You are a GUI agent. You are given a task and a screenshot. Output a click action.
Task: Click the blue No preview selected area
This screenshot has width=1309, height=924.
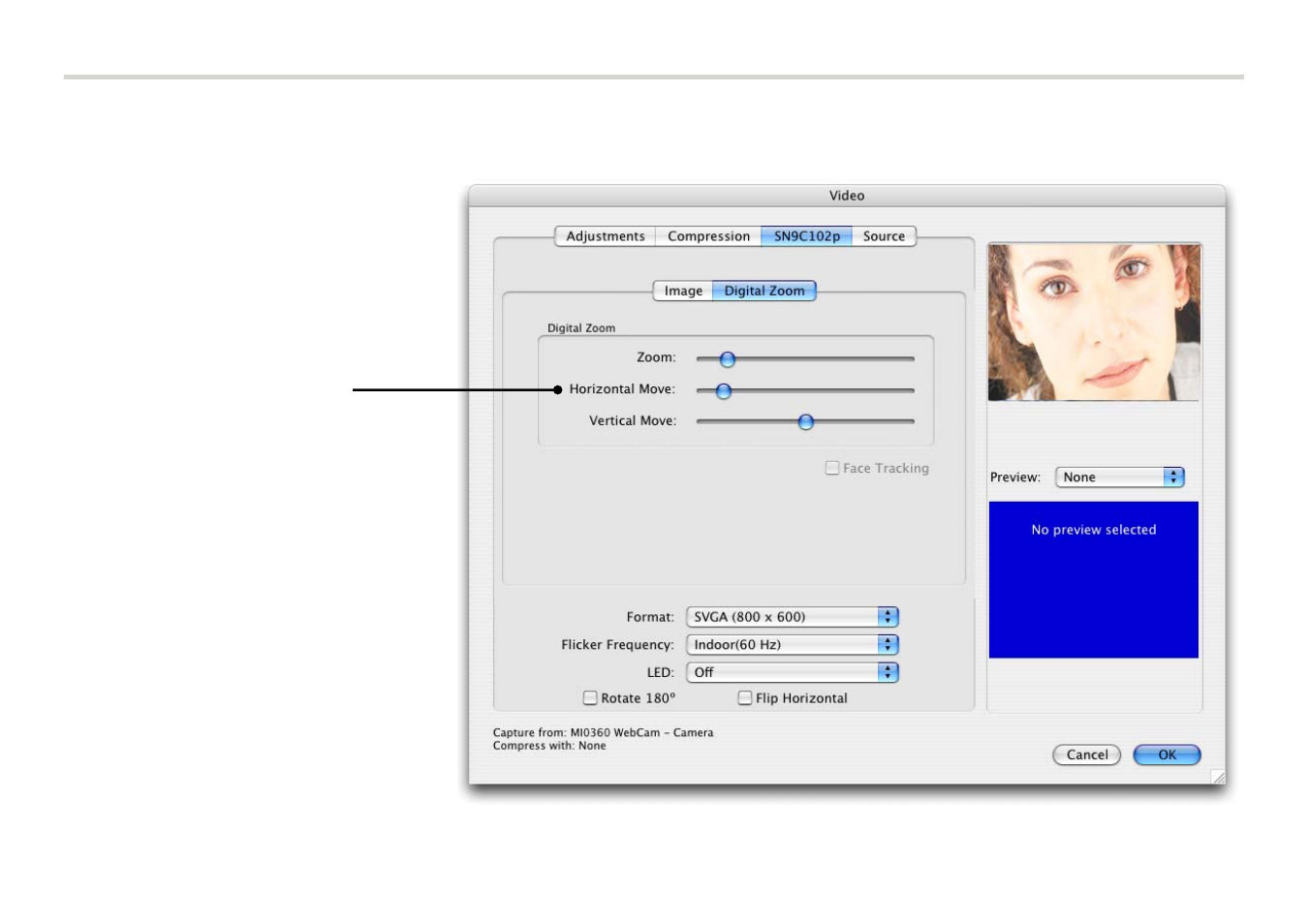pos(1094,580)
